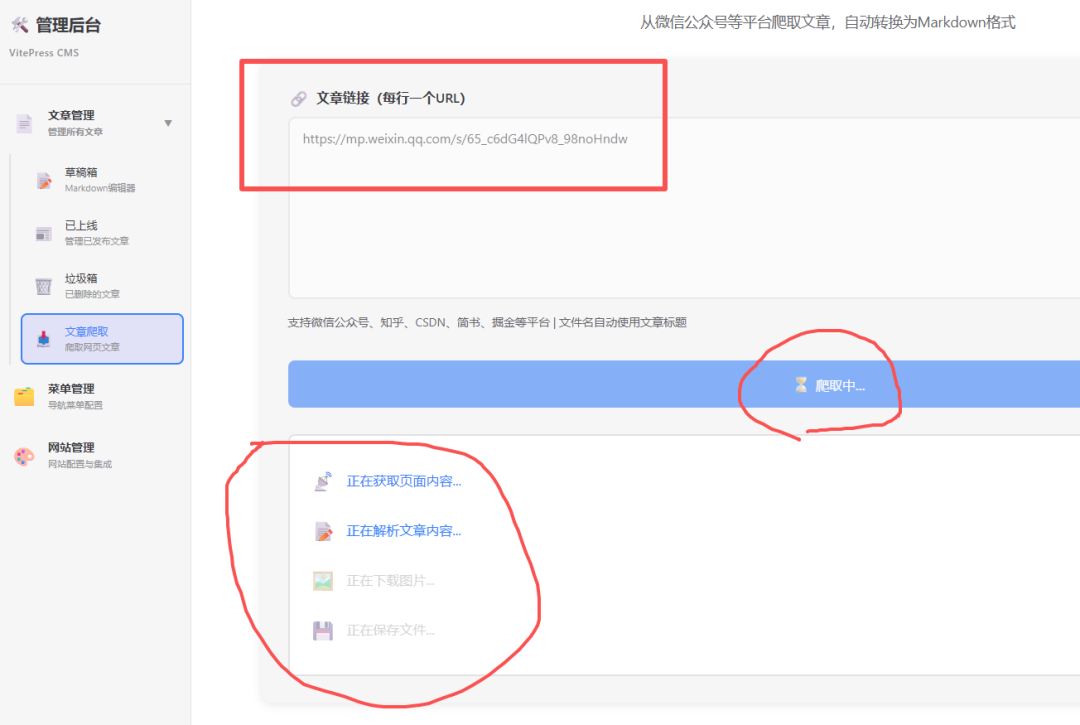The image size is (1080, 725).
Task: Click the parsing icon beside 正在解析文章内容
Action: [x=324, y=531]
